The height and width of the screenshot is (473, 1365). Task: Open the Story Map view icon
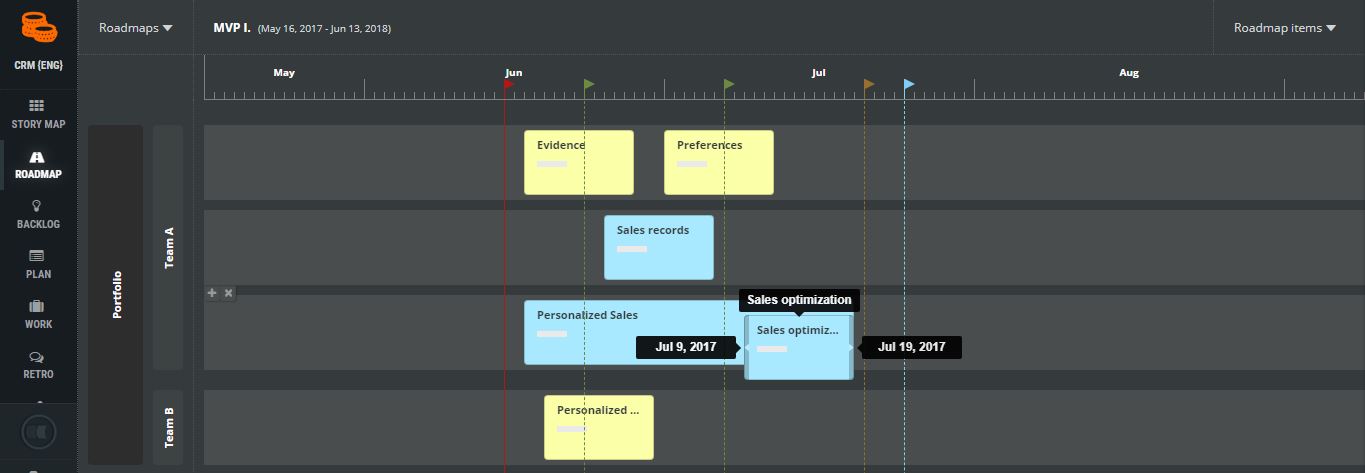point(37,105)
